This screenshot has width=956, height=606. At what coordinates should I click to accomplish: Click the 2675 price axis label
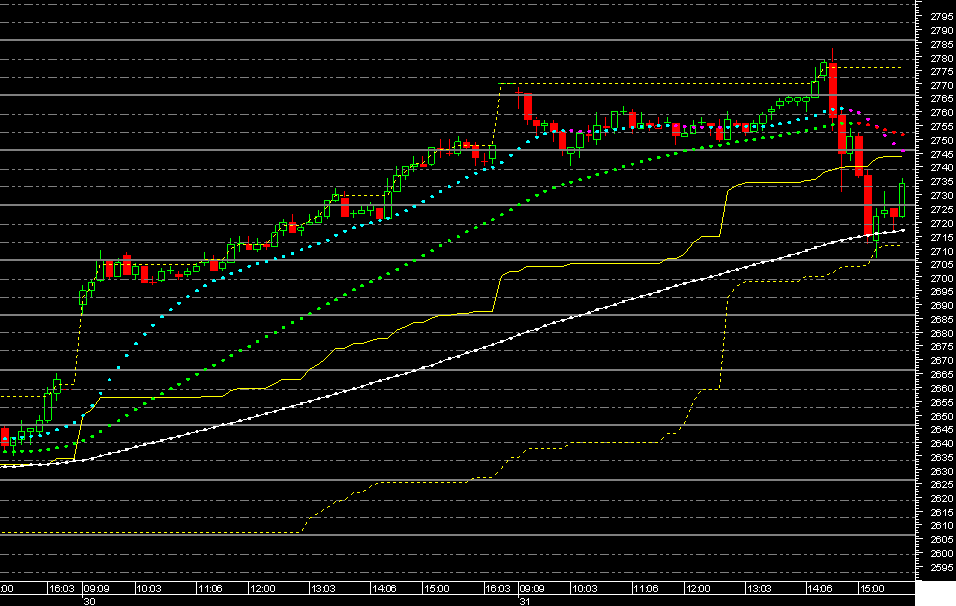point(942,346)
